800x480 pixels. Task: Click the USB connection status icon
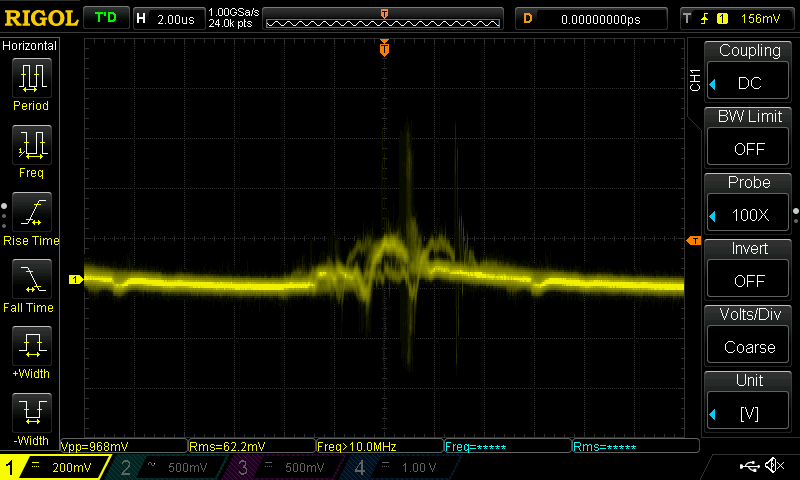[x=749, y=466]
